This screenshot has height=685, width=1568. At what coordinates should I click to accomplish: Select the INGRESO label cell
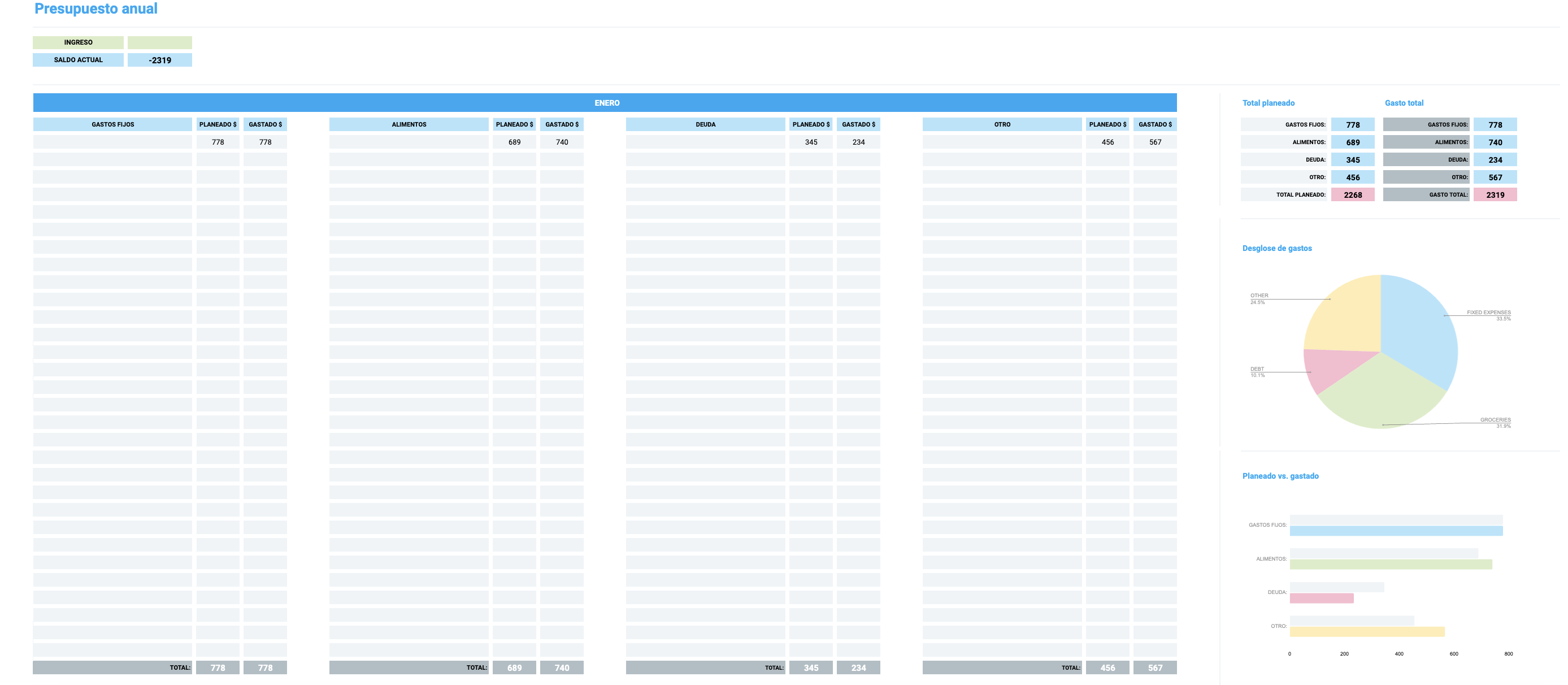coord(78,42)
